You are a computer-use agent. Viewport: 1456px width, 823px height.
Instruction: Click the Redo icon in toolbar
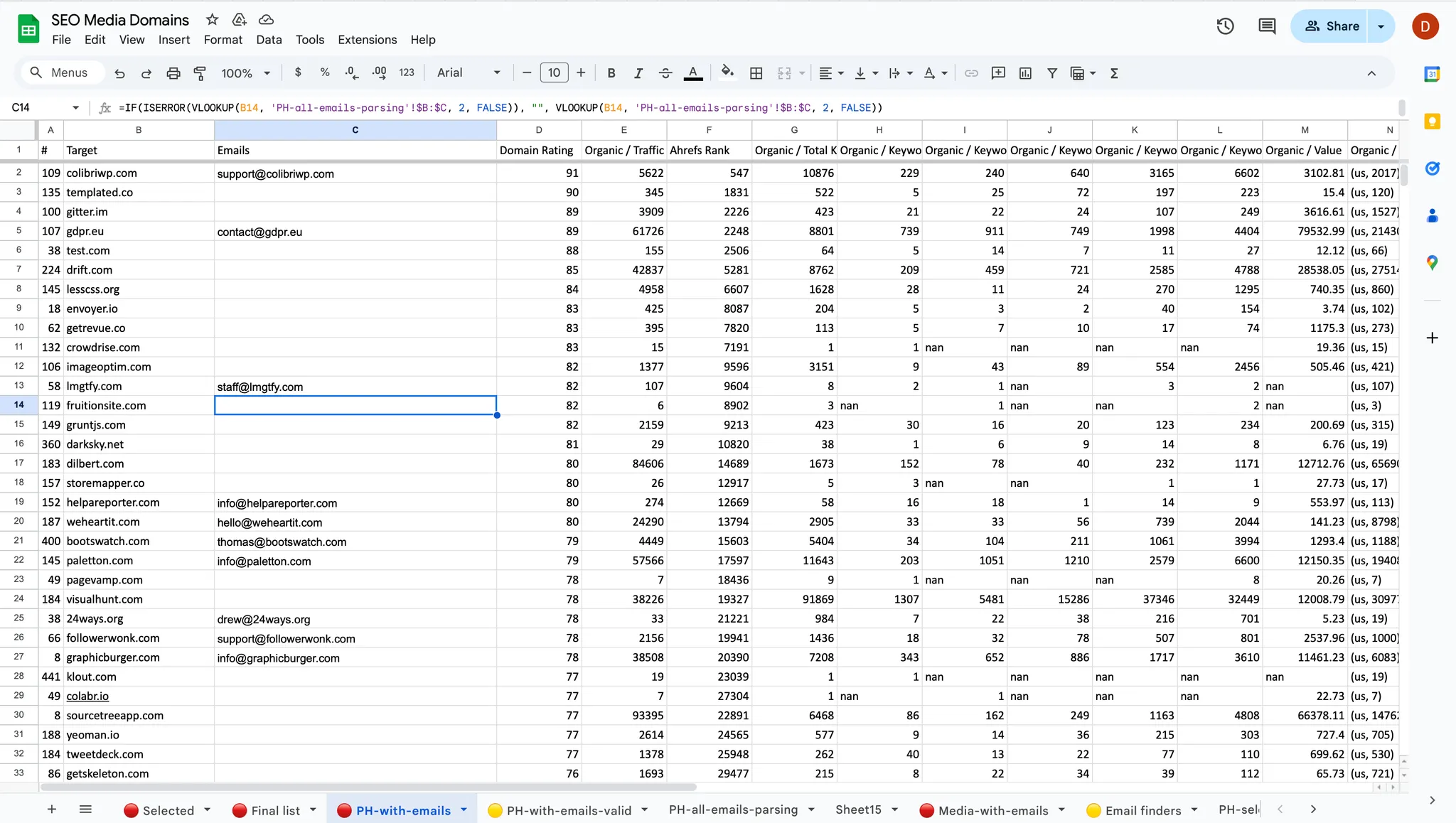146,73
